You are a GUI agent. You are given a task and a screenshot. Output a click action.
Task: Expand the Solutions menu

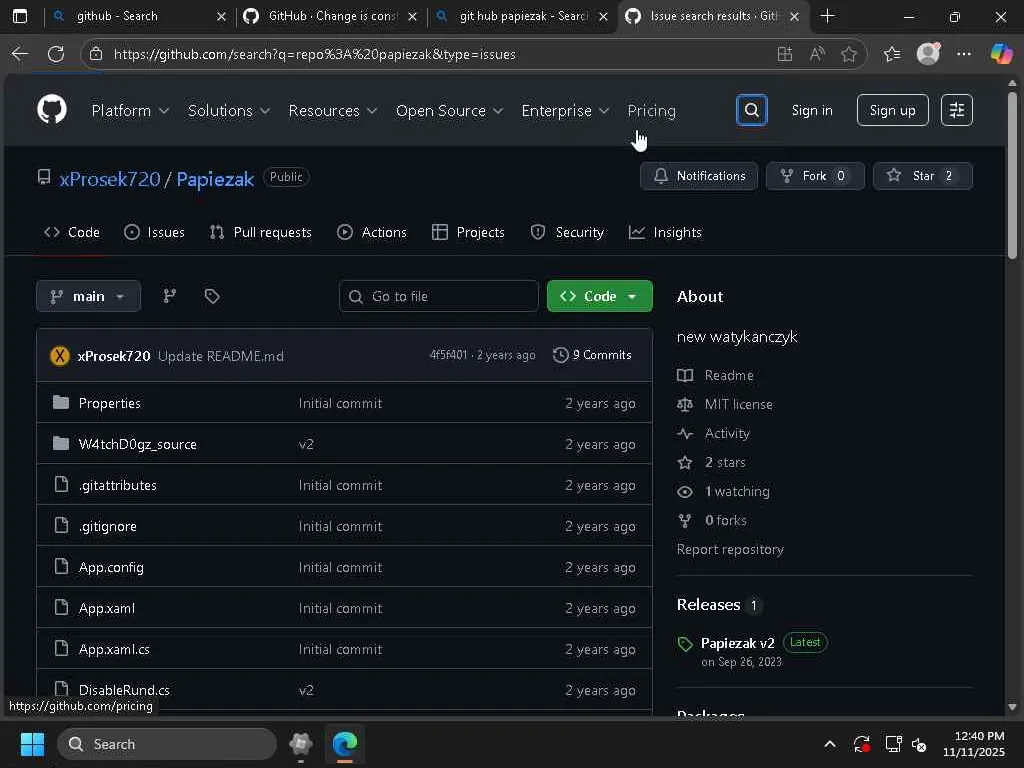point(229,110)
